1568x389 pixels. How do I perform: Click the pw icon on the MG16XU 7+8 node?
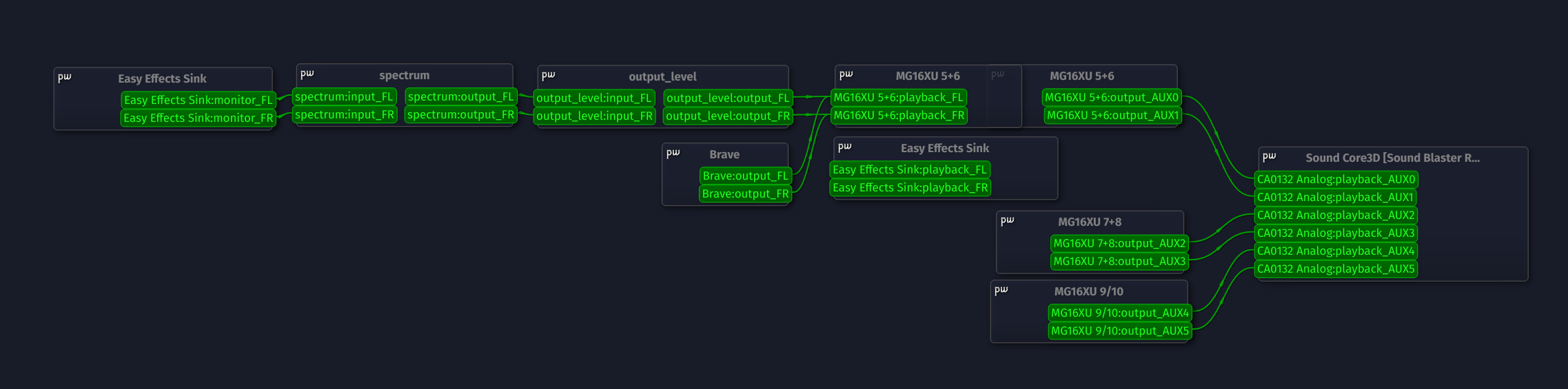(1008, 220)
